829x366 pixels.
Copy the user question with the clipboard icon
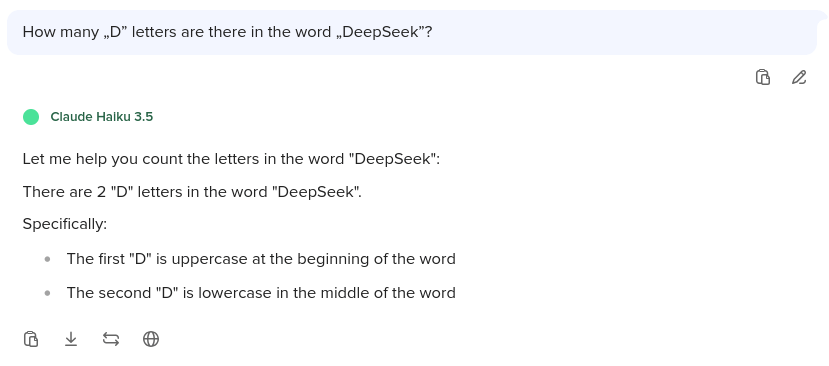coord(762,77)
